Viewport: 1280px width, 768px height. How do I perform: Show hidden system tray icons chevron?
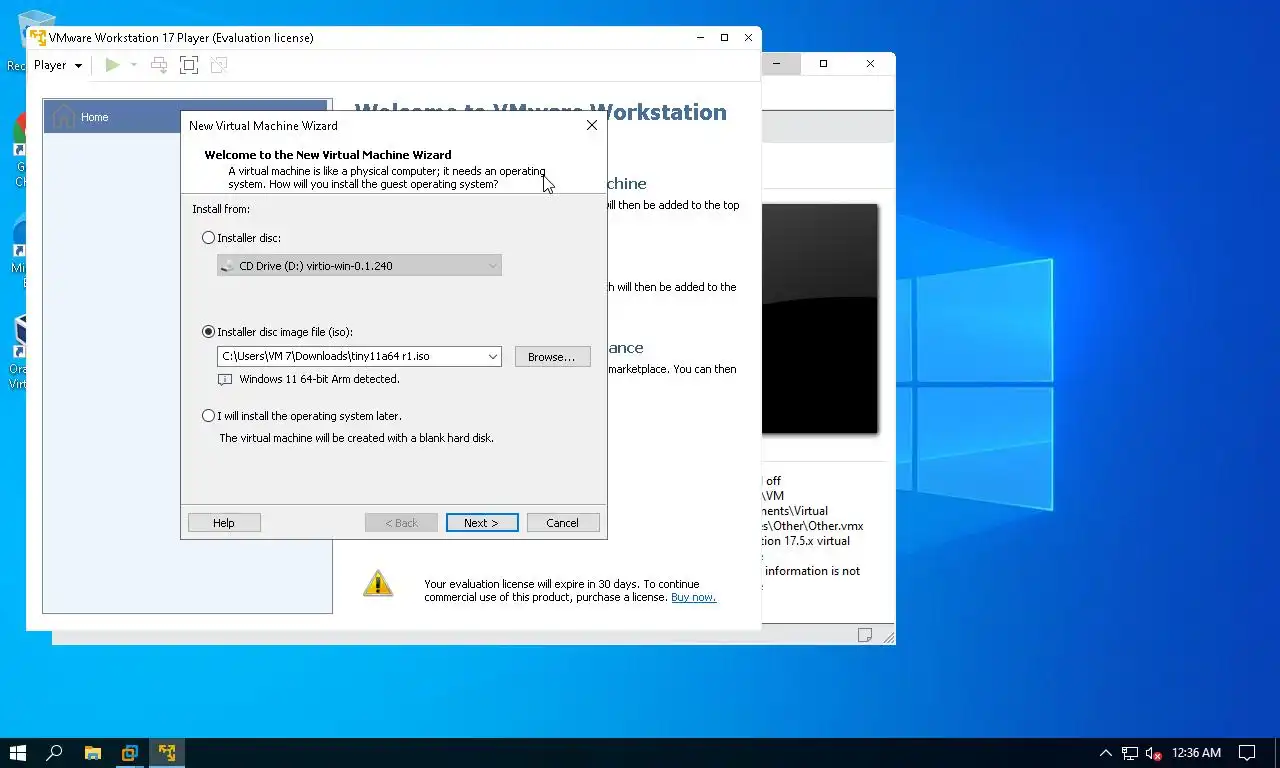click(1105, 753)
